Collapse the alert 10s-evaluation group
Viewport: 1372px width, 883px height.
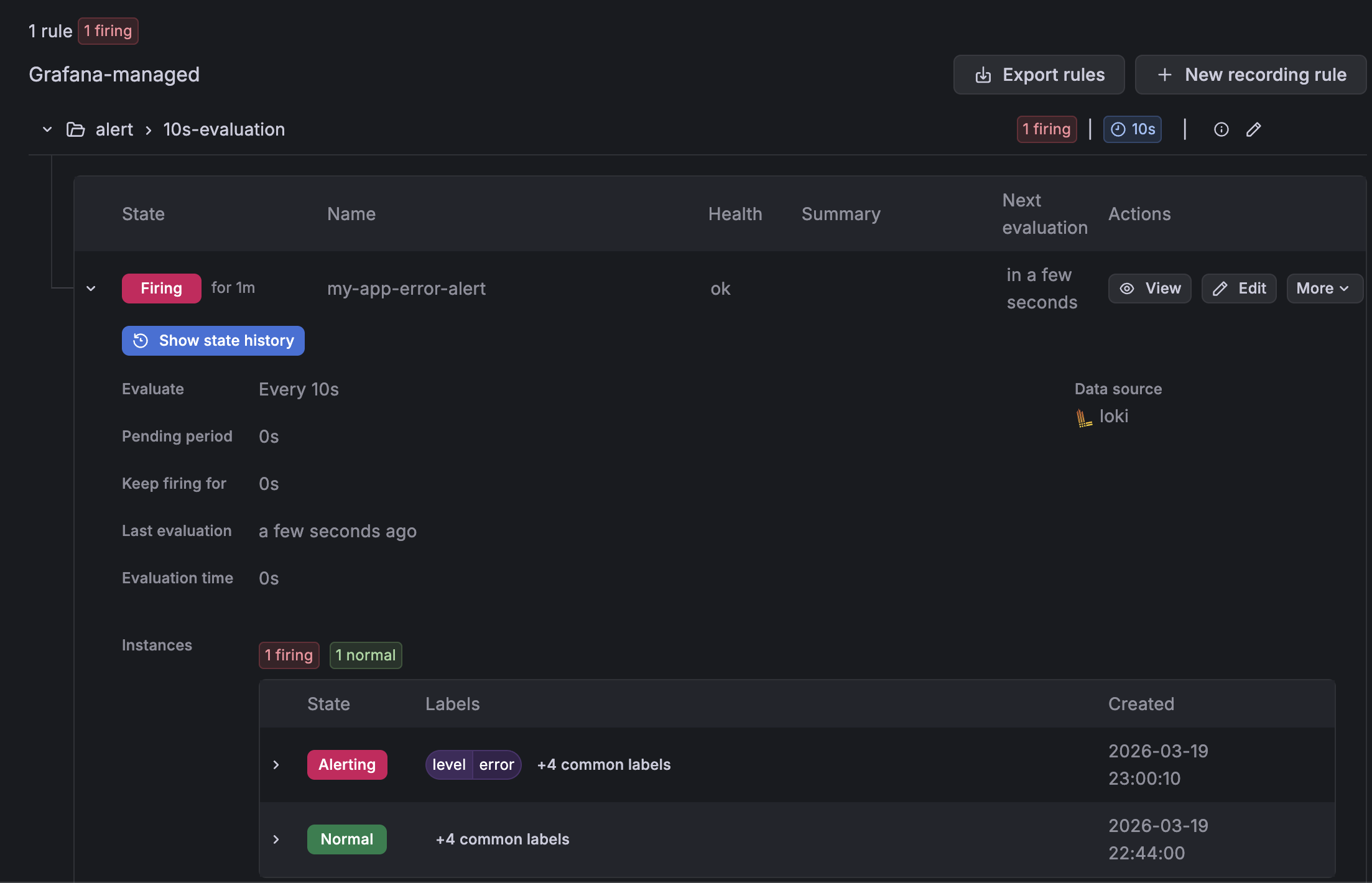click(x=47, y=129)
